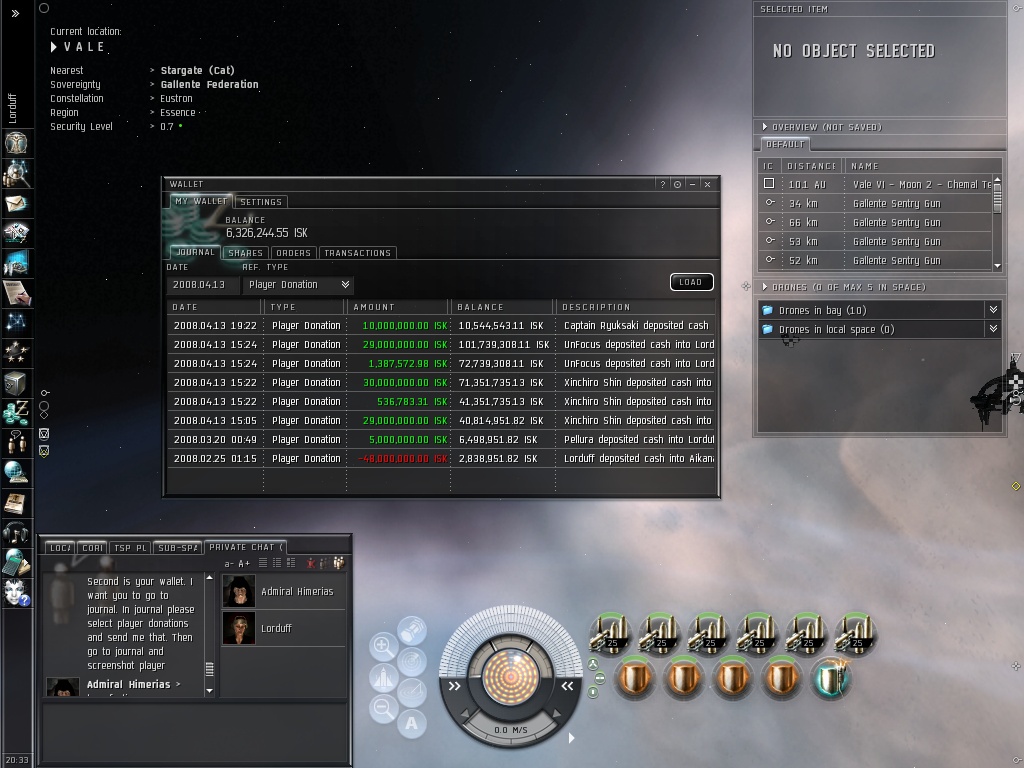Open the Orders tab in Wallet
Viewport: 1024px width, 768px height.
point(293,253)
